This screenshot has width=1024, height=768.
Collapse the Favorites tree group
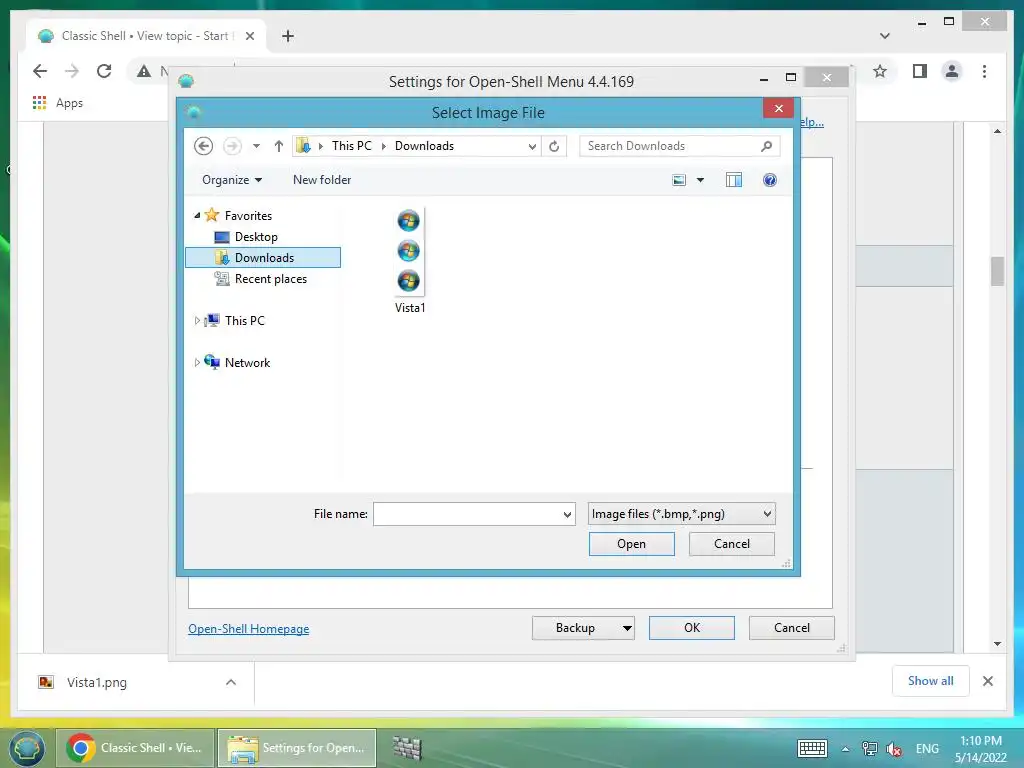(197, 216)
